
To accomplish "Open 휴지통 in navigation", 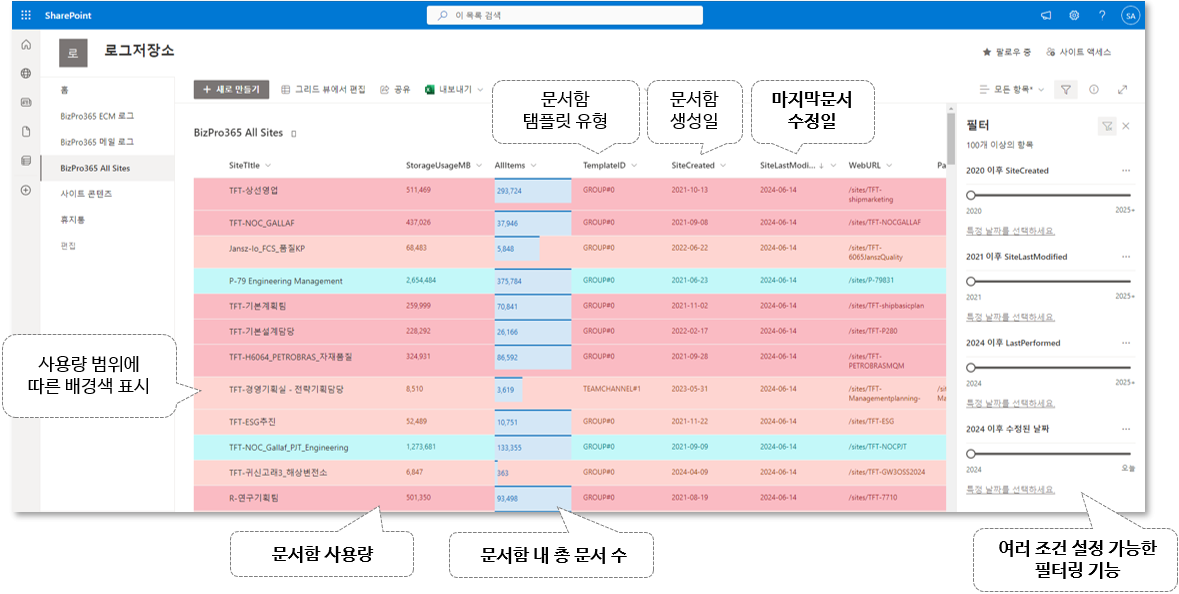I will tap(73, 220).
